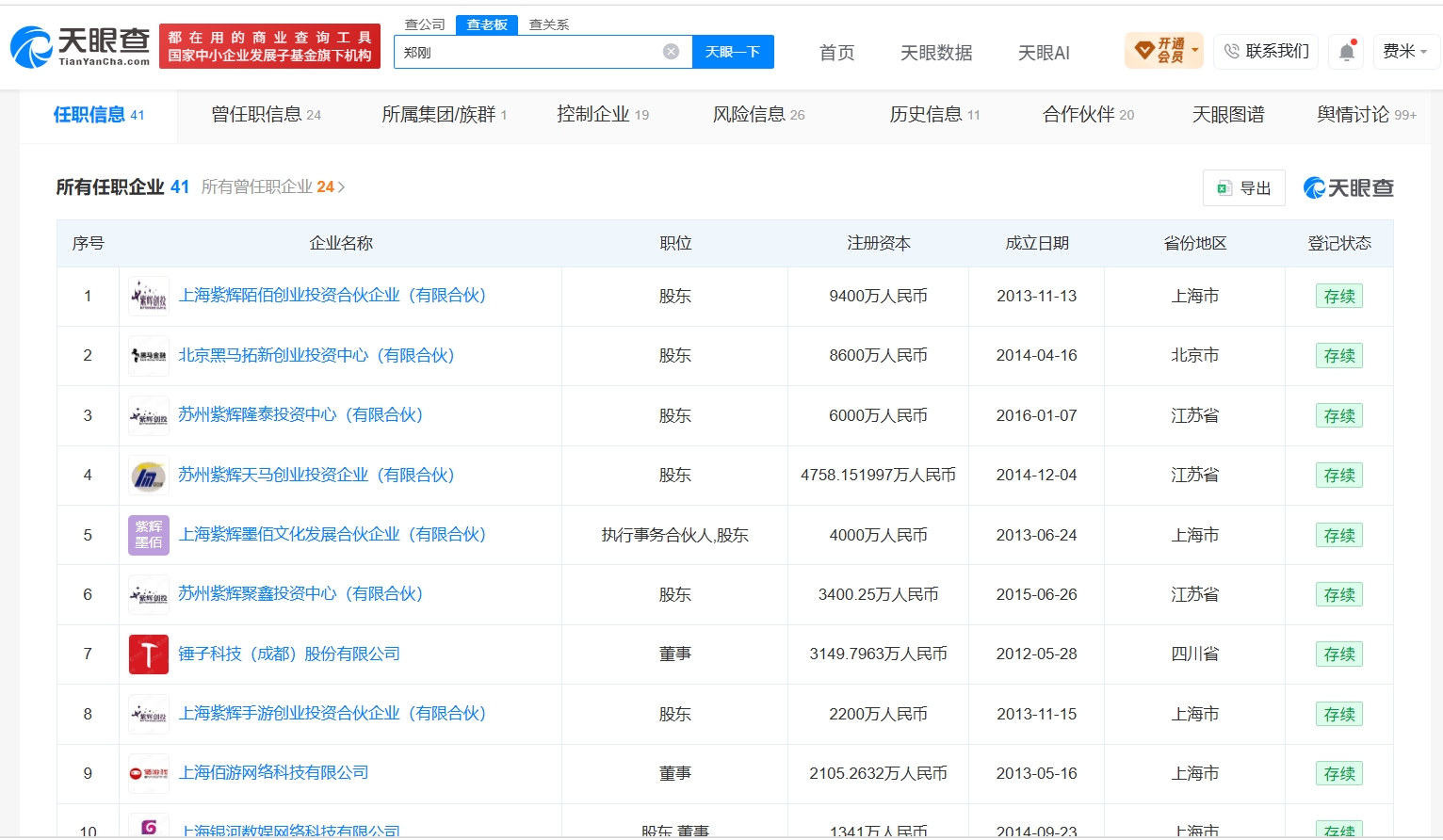The width and height of the screenshot is (1443, 840).
Task: Open the TianYanCha logo homepage
Action: (x=80, y=46)
